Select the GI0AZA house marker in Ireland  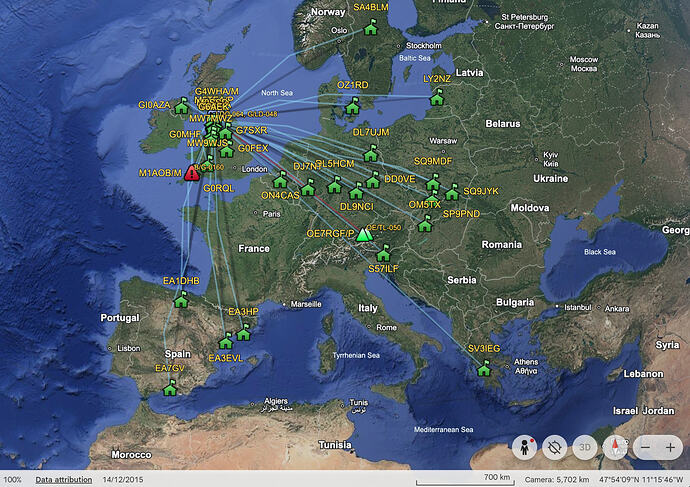pos(182,106)
